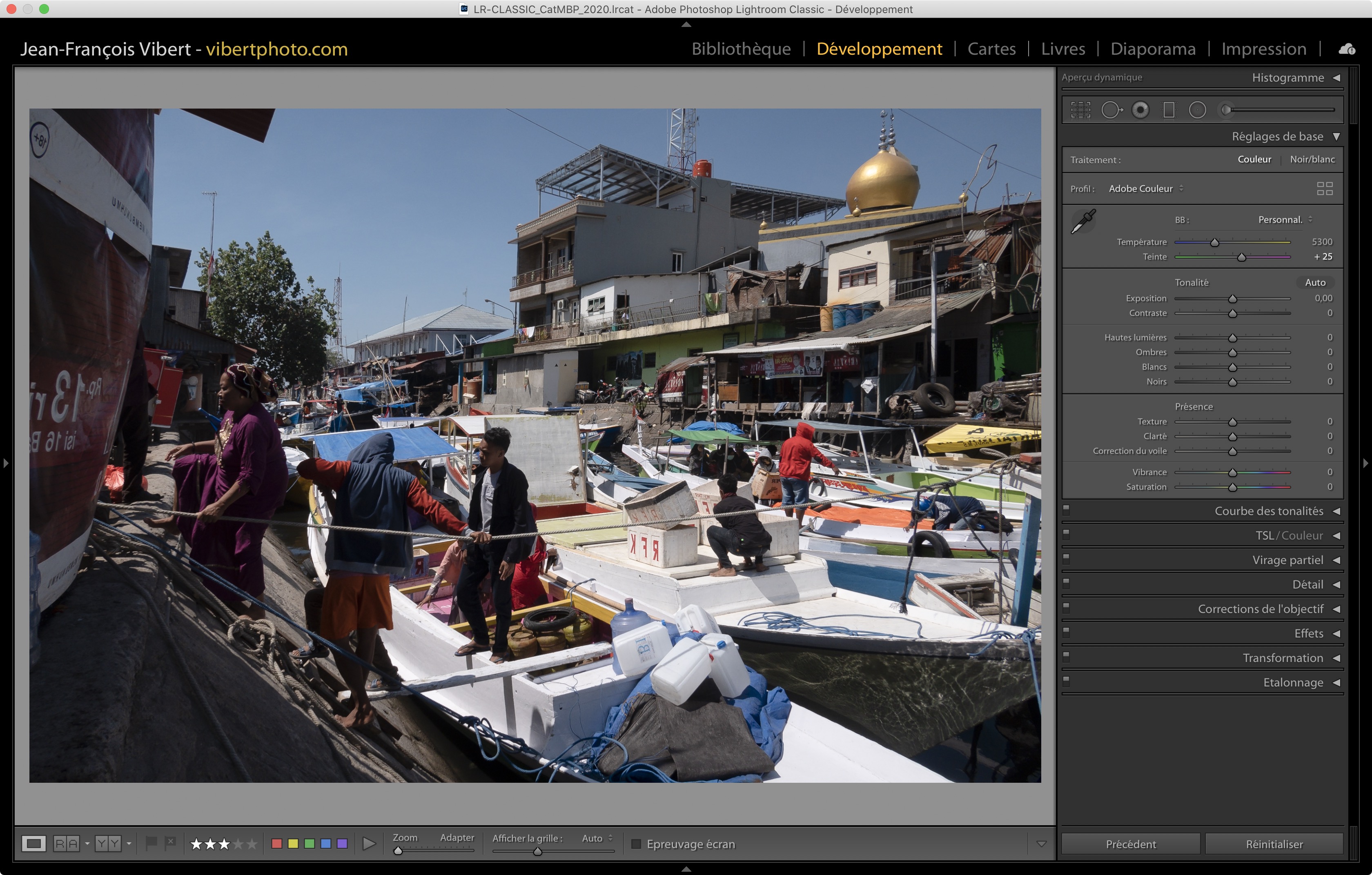Click the Réinitialiser button

[x=1274, y=844]
